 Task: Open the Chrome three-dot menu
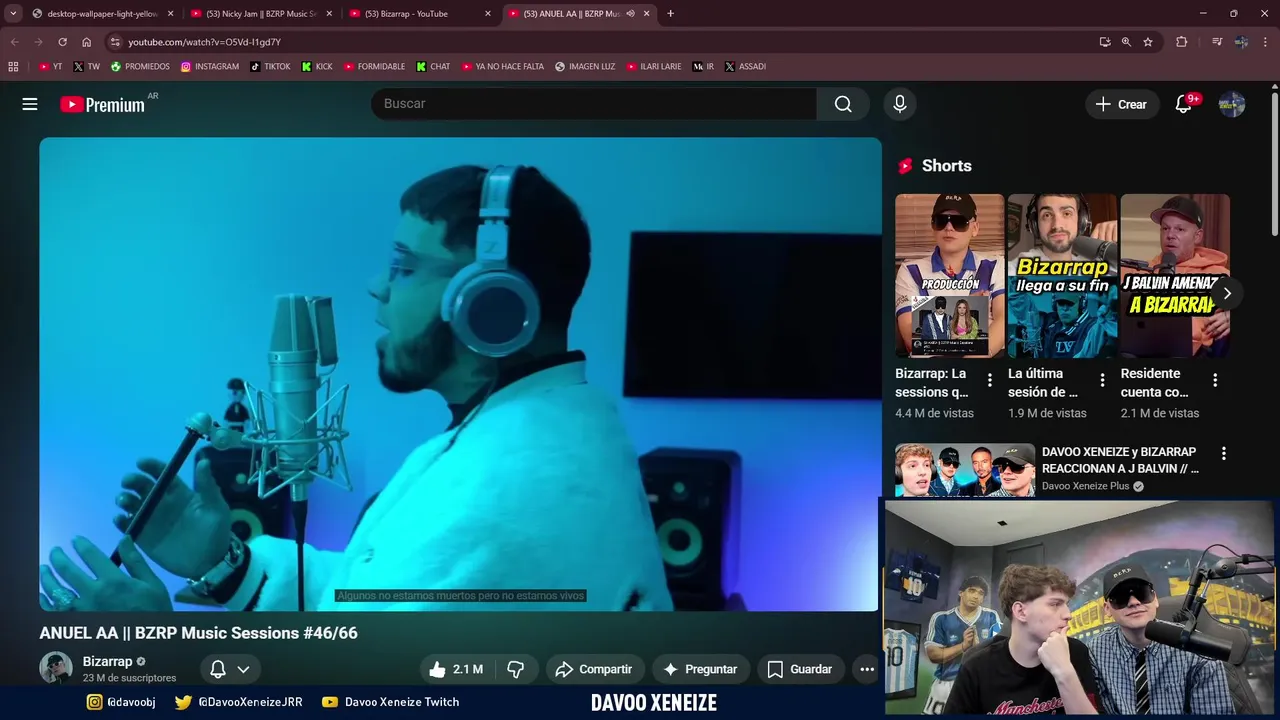tap(1266, 42)
